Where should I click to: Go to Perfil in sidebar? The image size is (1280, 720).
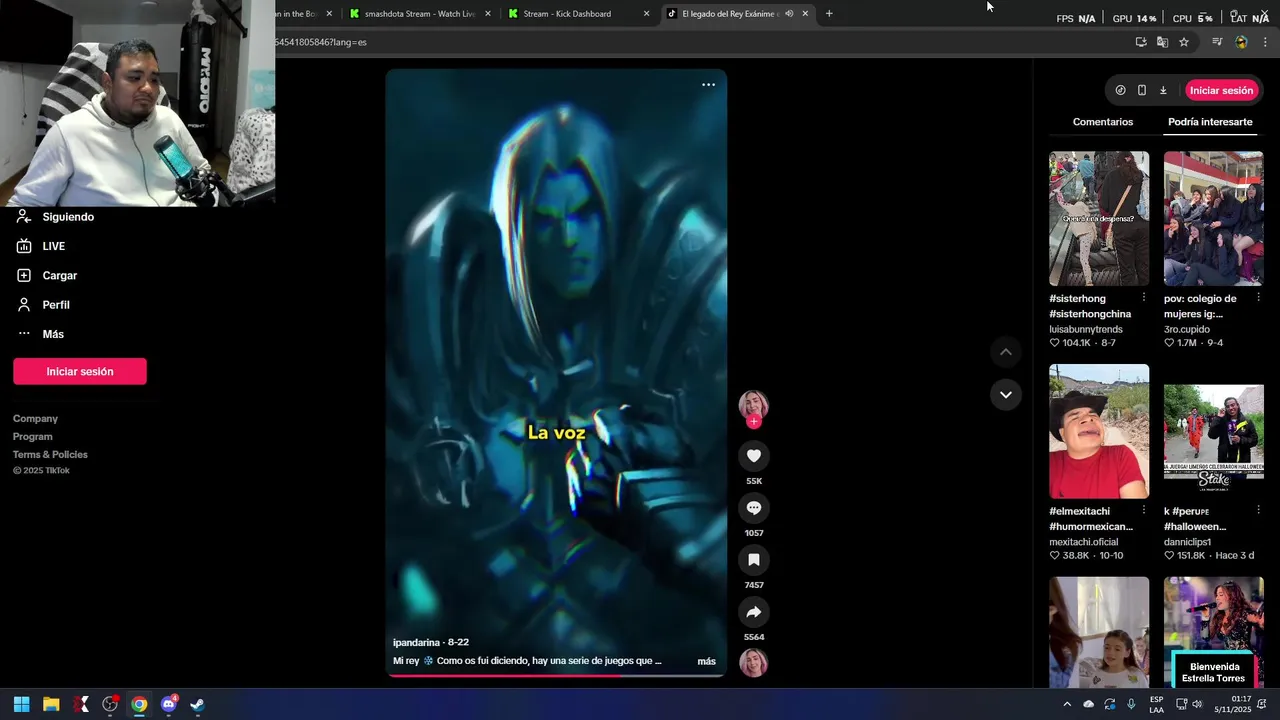tap(43, 305)
